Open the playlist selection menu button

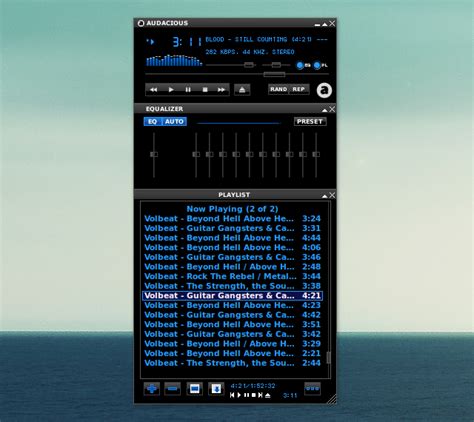(x=195, y=389)
